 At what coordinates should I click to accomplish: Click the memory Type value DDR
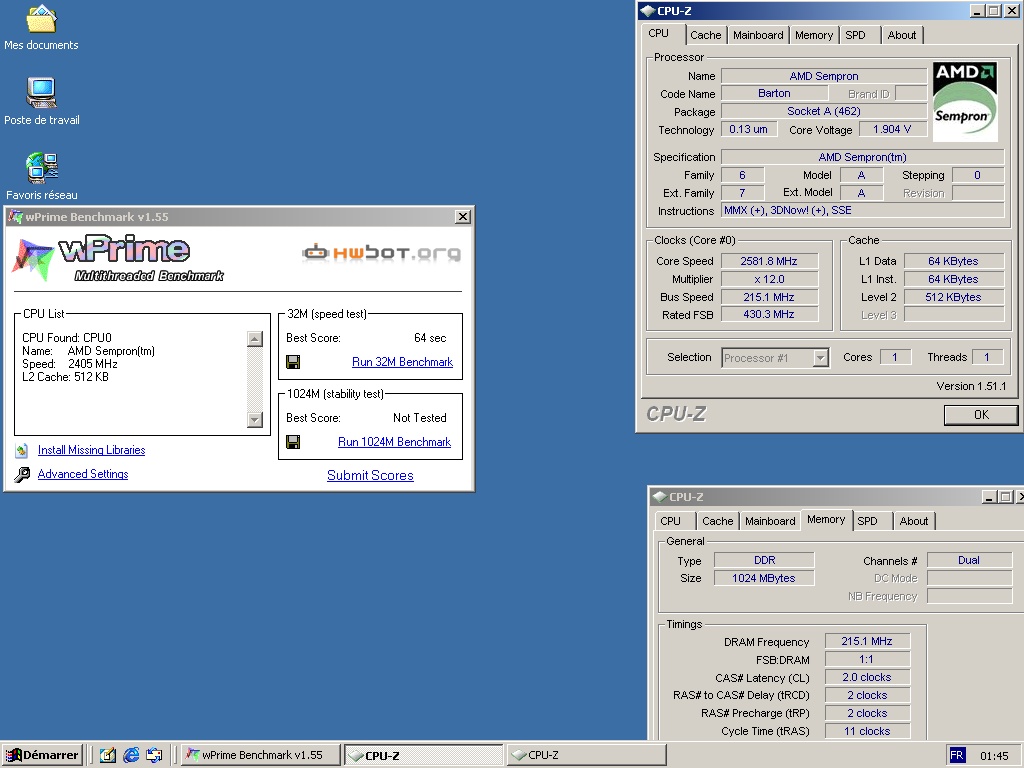point(764,560)
